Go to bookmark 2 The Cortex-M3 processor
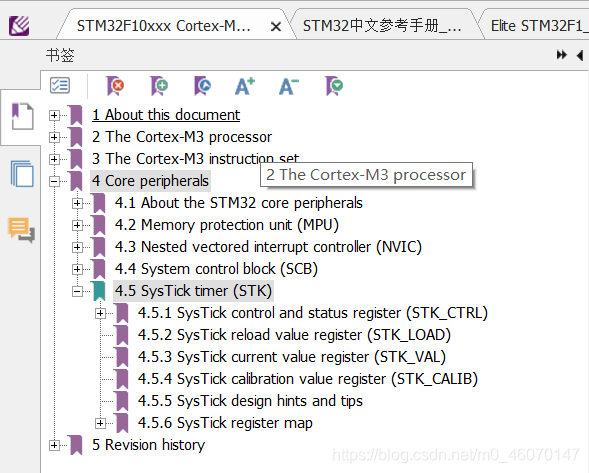Screen dimensions: 589x473 click(182, 137)
